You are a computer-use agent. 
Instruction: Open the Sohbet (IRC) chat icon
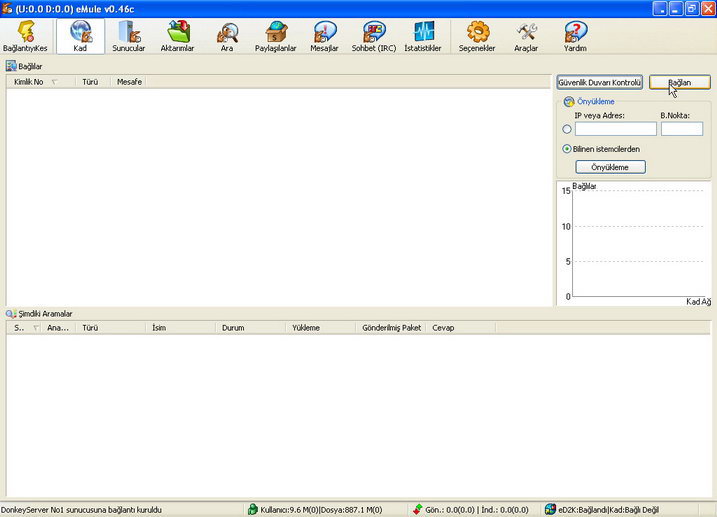[x=374, y=36]
